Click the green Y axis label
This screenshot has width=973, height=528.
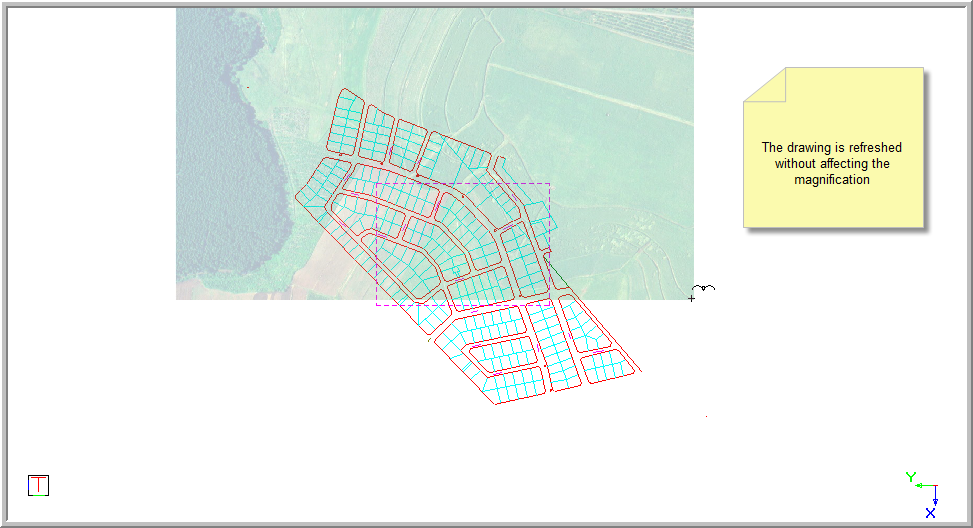[910, 477]
